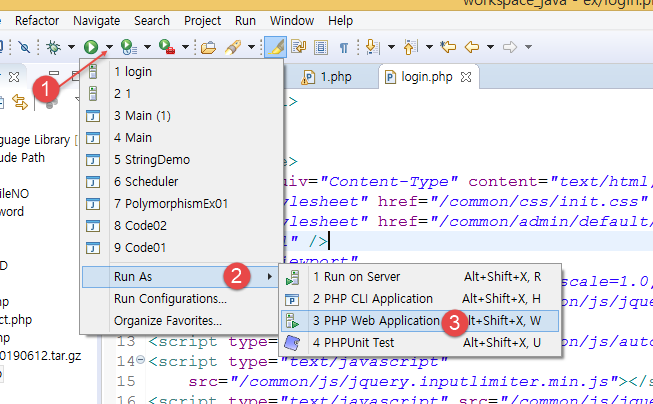Click the Last Edit Location icon
This screenshot has height=404, width=653.
point(448,47)
